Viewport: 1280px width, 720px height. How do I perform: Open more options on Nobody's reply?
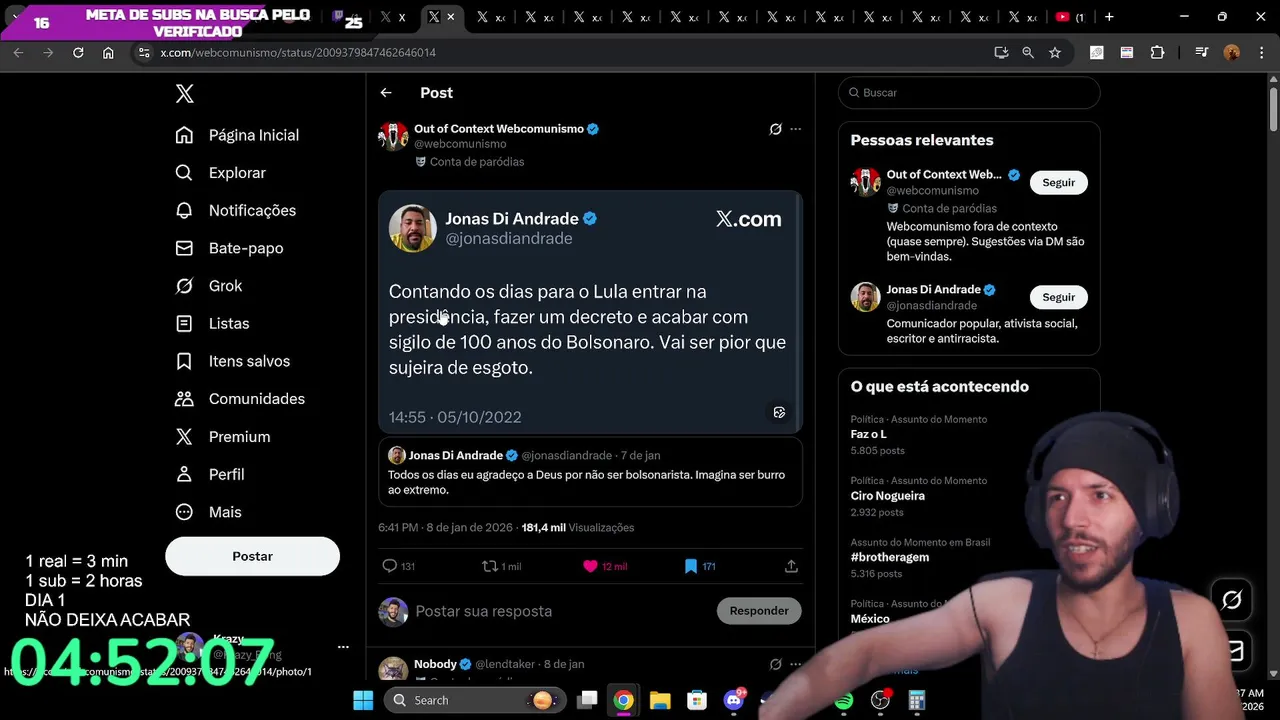point(796,664)
